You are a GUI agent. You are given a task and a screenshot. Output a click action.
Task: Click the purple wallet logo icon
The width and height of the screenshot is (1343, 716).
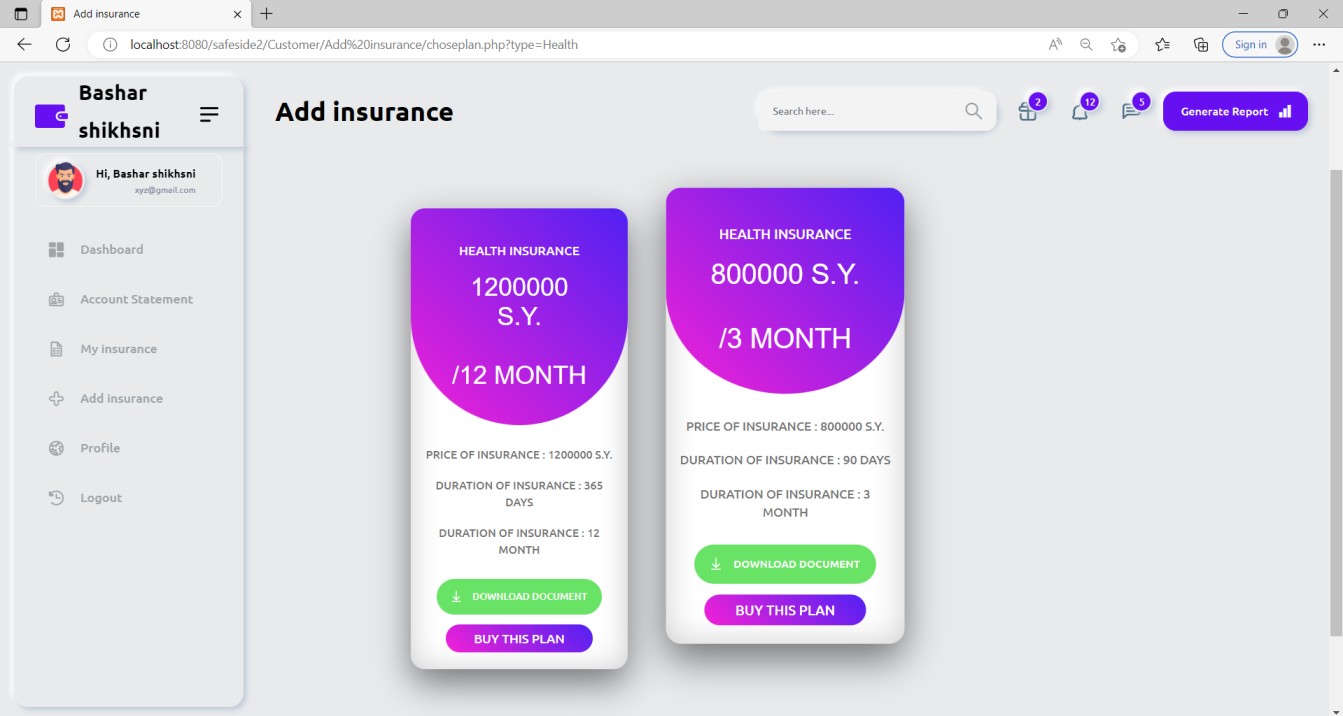click(x=51, y=116)
